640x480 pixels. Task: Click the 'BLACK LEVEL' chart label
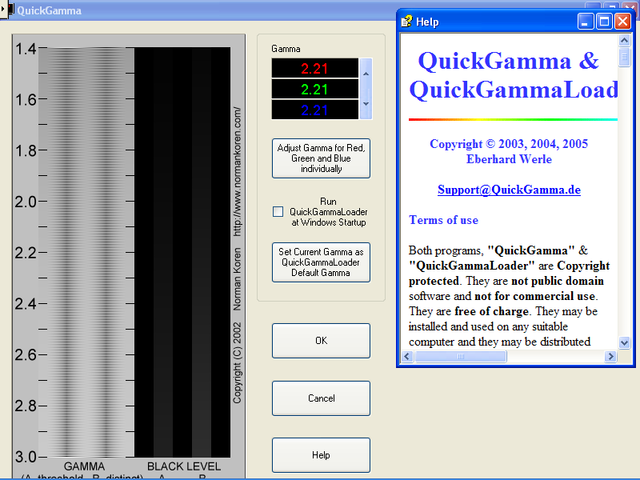[x=184, y=466]
